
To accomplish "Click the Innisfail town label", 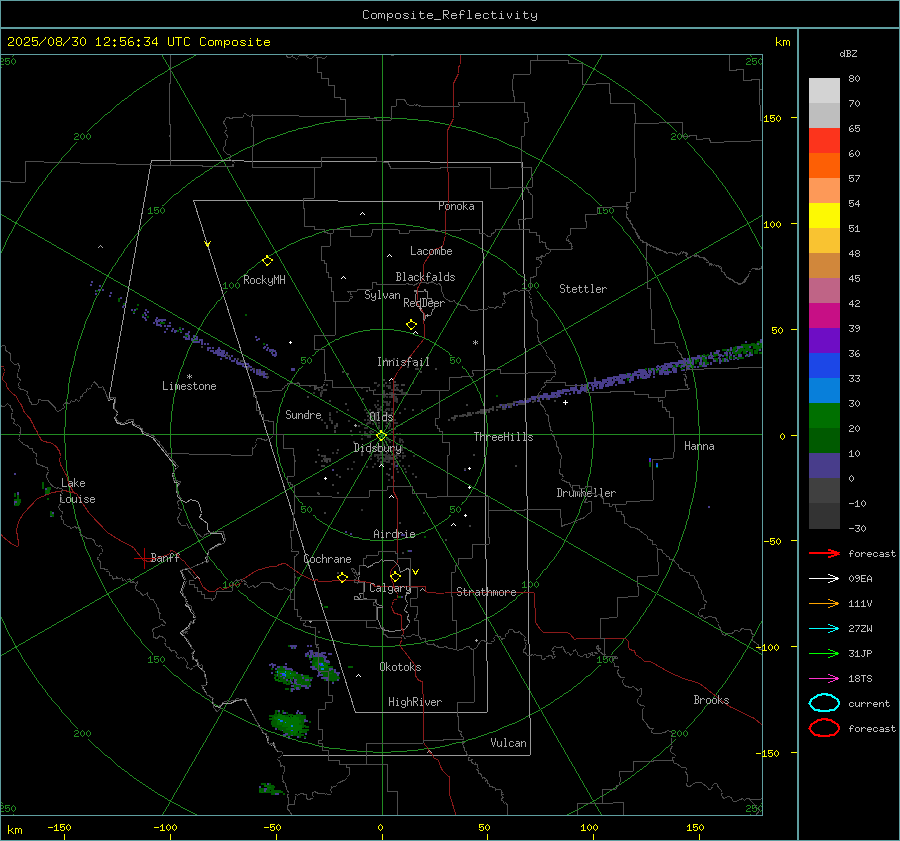I will [x=403, y=362].
